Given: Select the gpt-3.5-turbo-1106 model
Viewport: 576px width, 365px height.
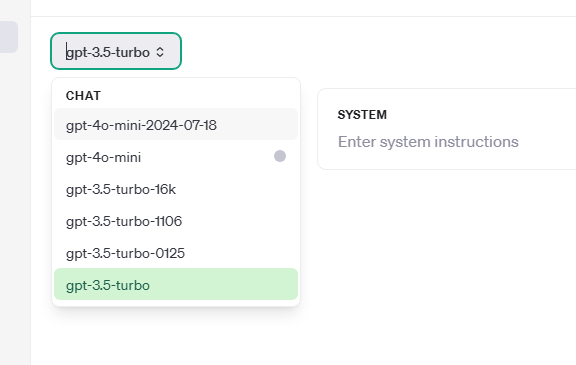Looking at the screenshot, I should coord(176,221).
